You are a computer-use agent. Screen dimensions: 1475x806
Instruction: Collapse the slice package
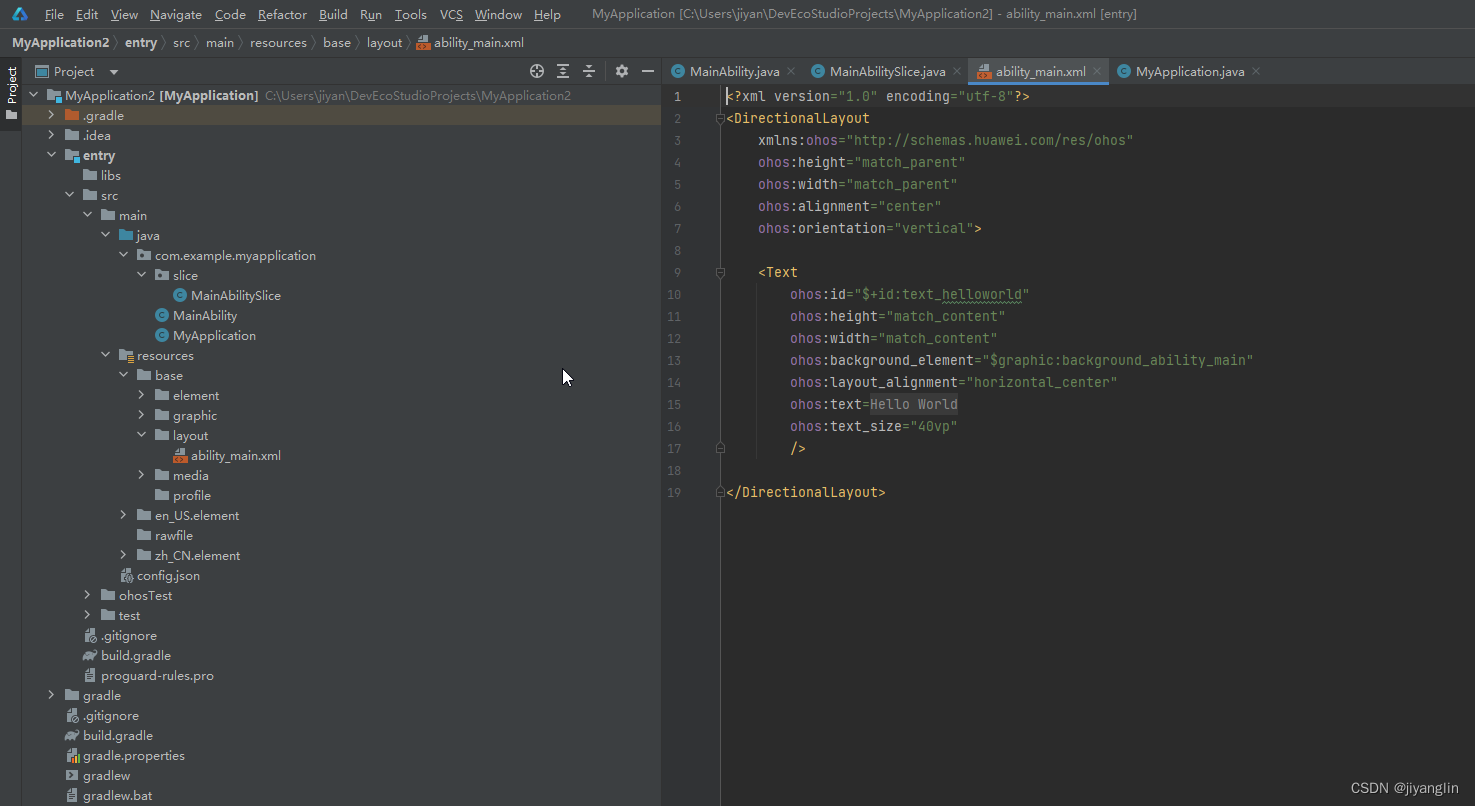[141, 275]
